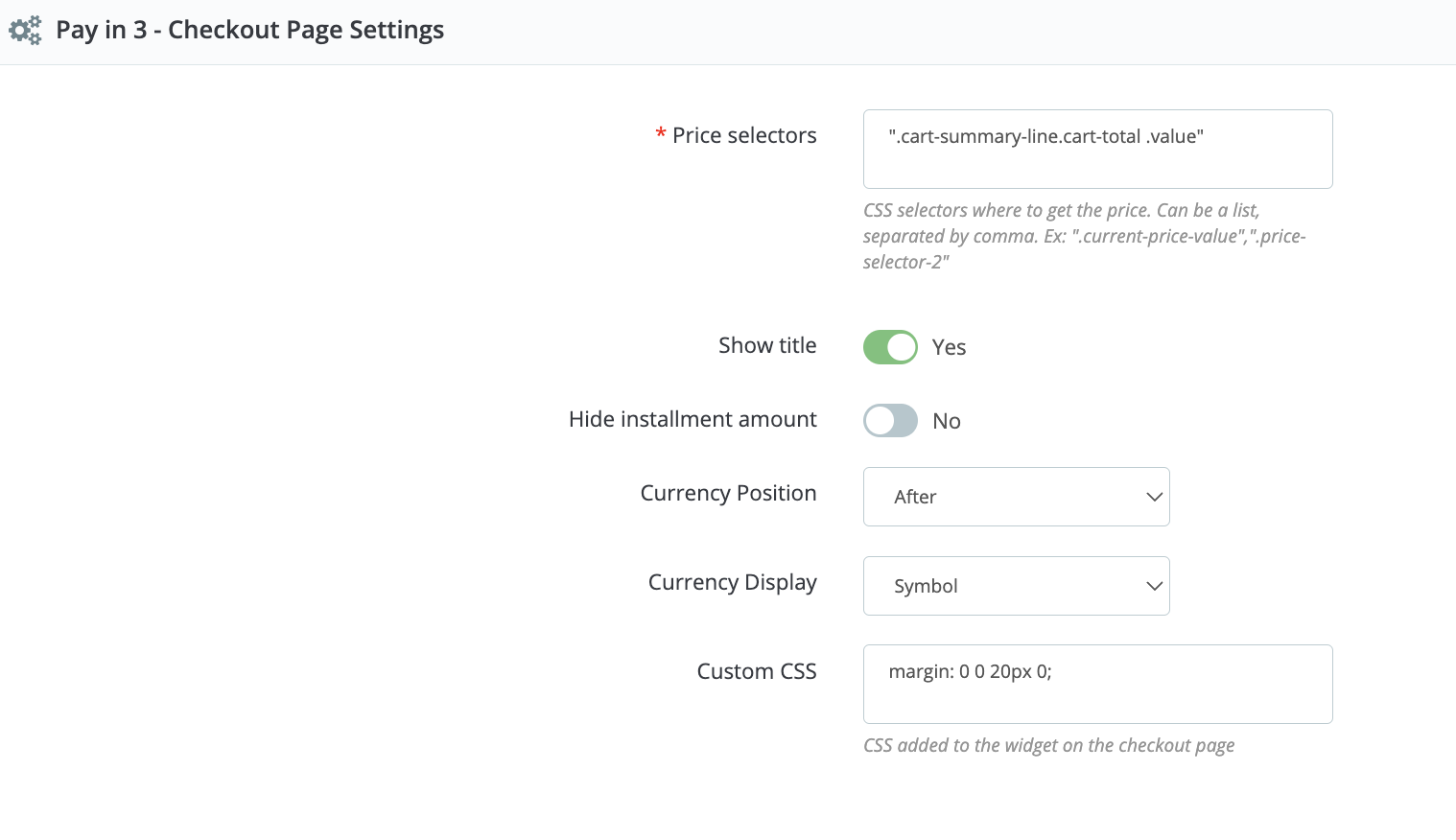The height and width of the screenshot is (840, 1456).
Task: Click the 'Pay in 3 - Checkout Page Settings' heading
Action: click(x=249, y=30)
